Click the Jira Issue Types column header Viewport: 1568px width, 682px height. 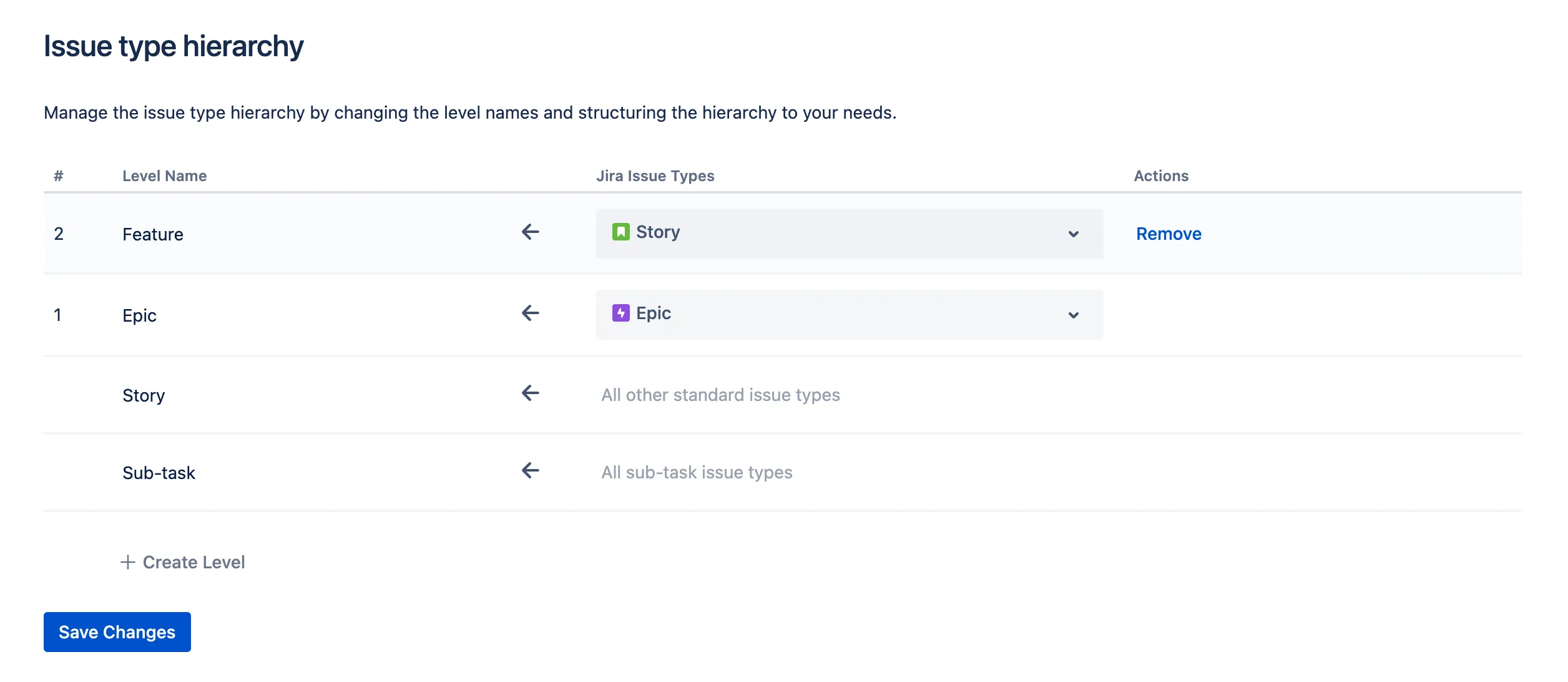tap(655, 176)
